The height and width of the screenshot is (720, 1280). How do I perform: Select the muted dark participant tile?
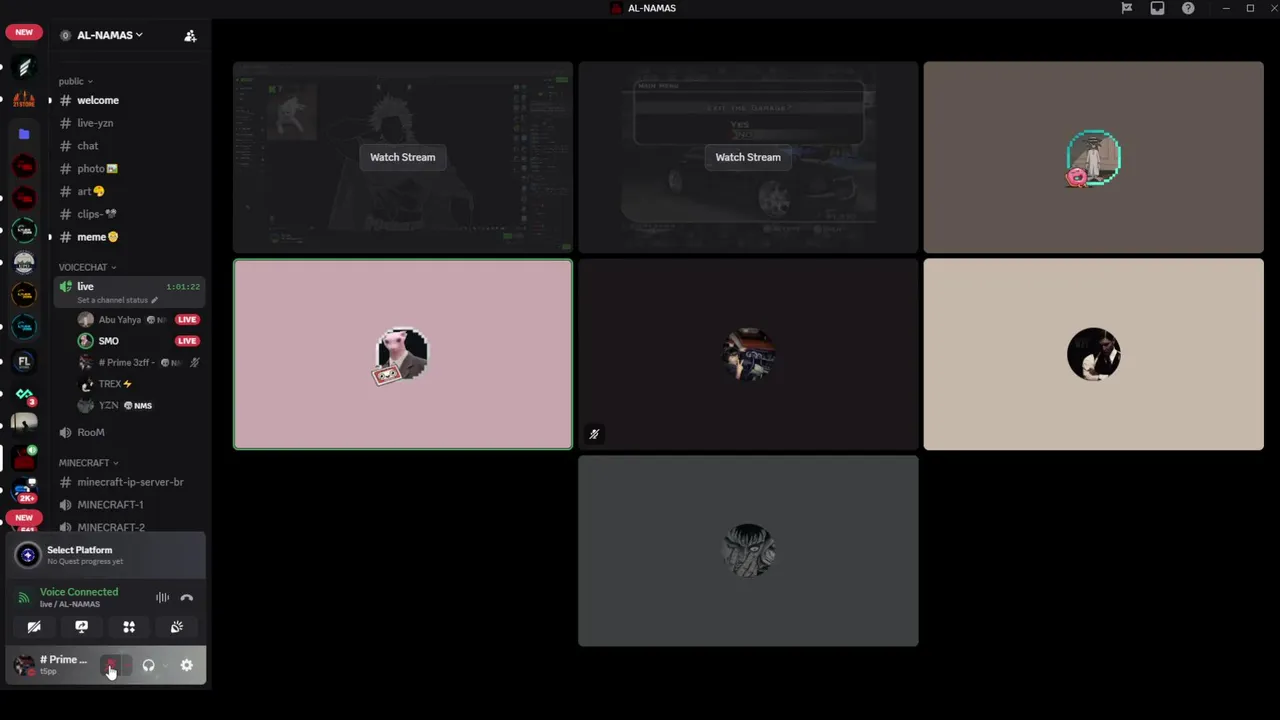pyautogui.click(x=748, y=355)
